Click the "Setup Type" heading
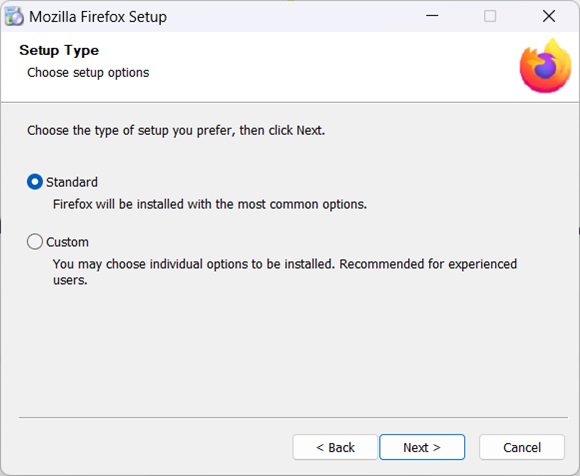The image size is (580, 476). [x=59, y=51]
